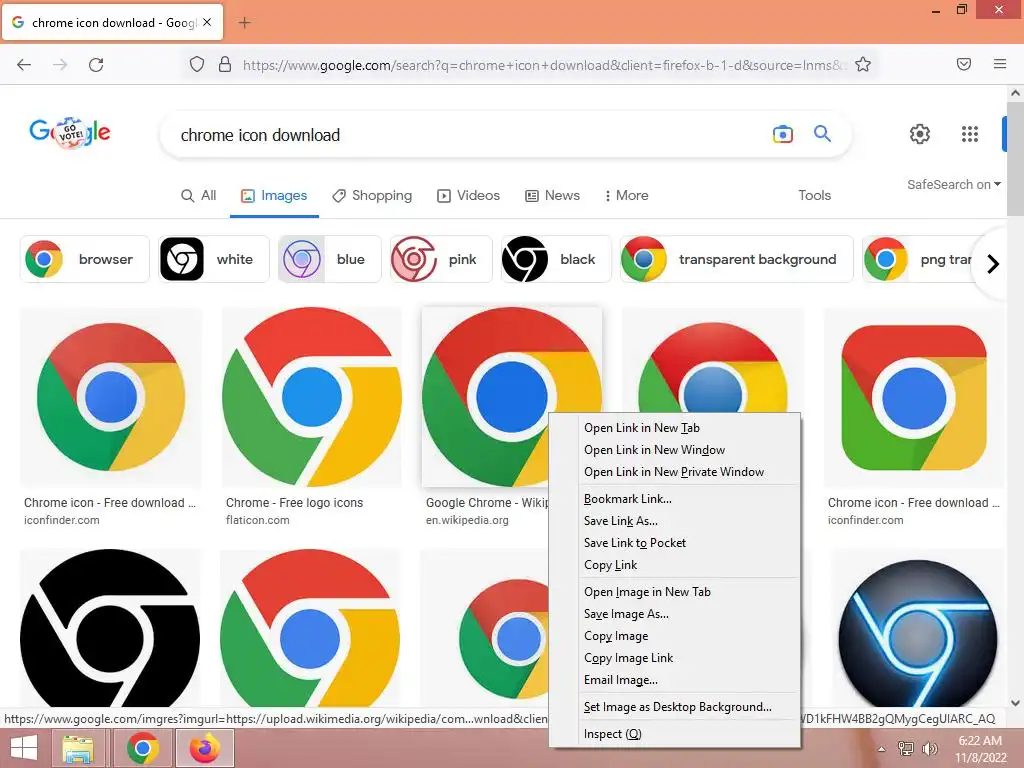This screenshot has height=768, width=1024.
Task: Open the tracking protection shield icon
Action: coord(197,65)
